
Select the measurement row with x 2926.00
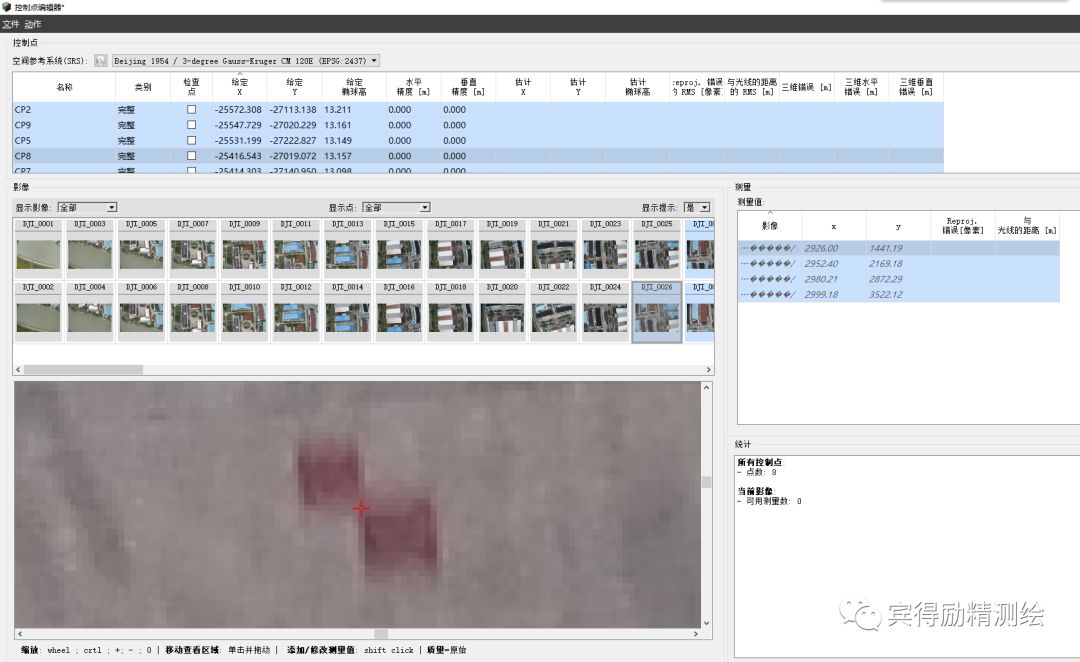point(898,248)
